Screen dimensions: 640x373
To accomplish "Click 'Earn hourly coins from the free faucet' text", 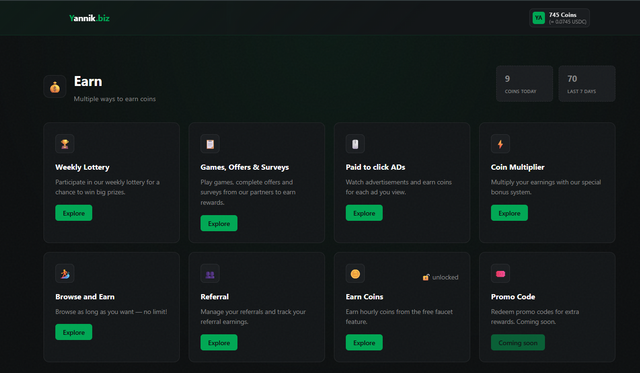I will coord(399,317).
